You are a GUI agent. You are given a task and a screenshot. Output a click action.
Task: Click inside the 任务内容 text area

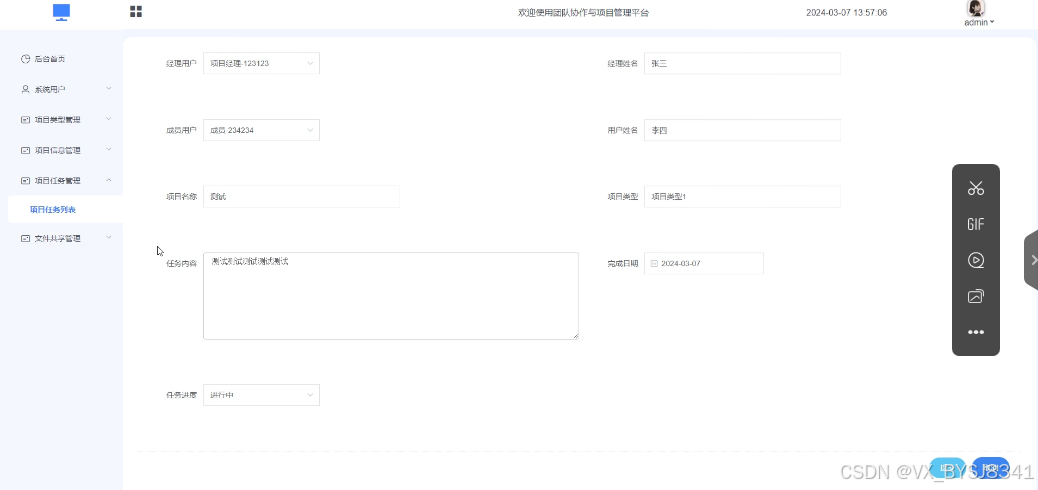391,296
